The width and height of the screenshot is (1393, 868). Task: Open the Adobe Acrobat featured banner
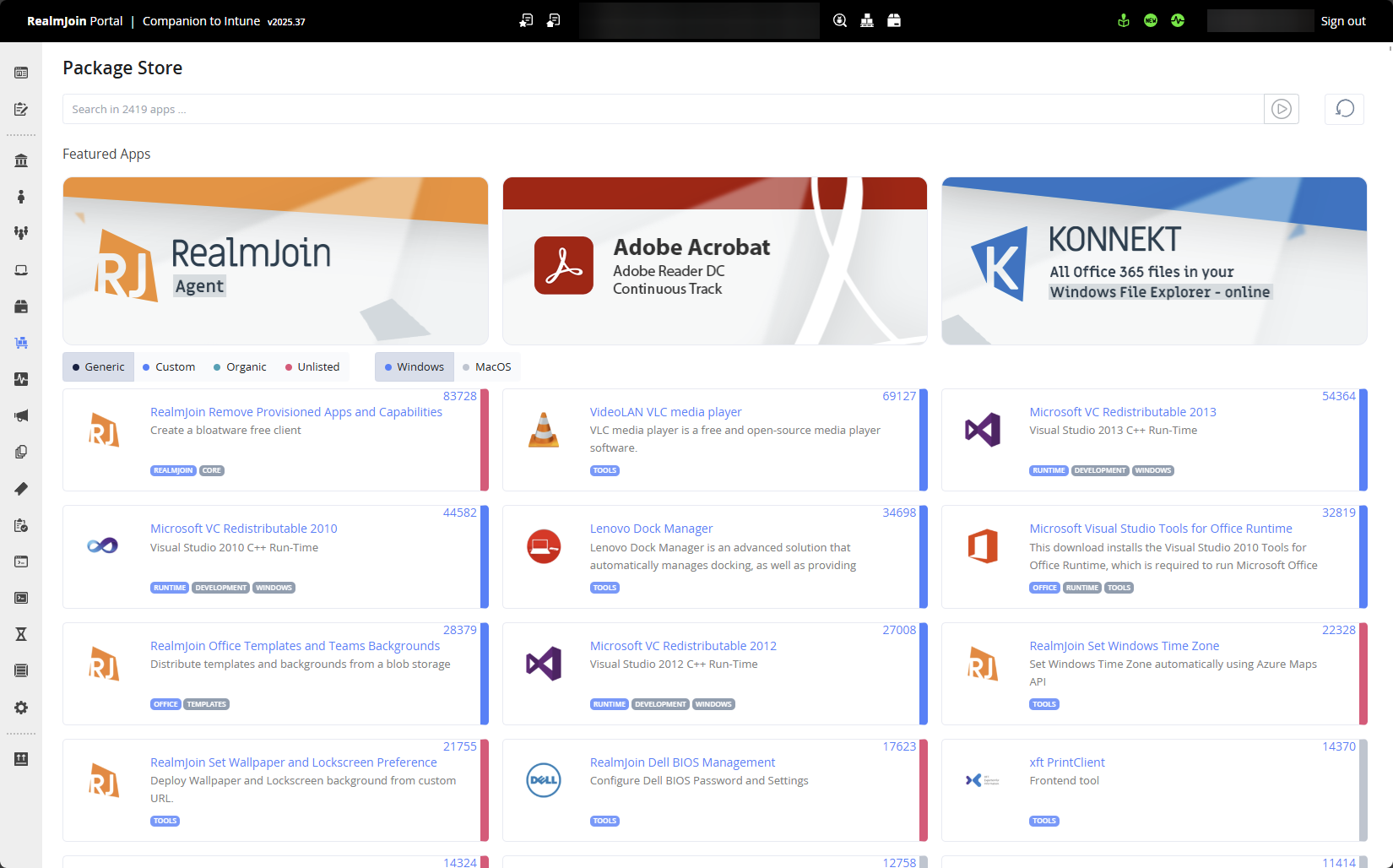tap(714, 261)
